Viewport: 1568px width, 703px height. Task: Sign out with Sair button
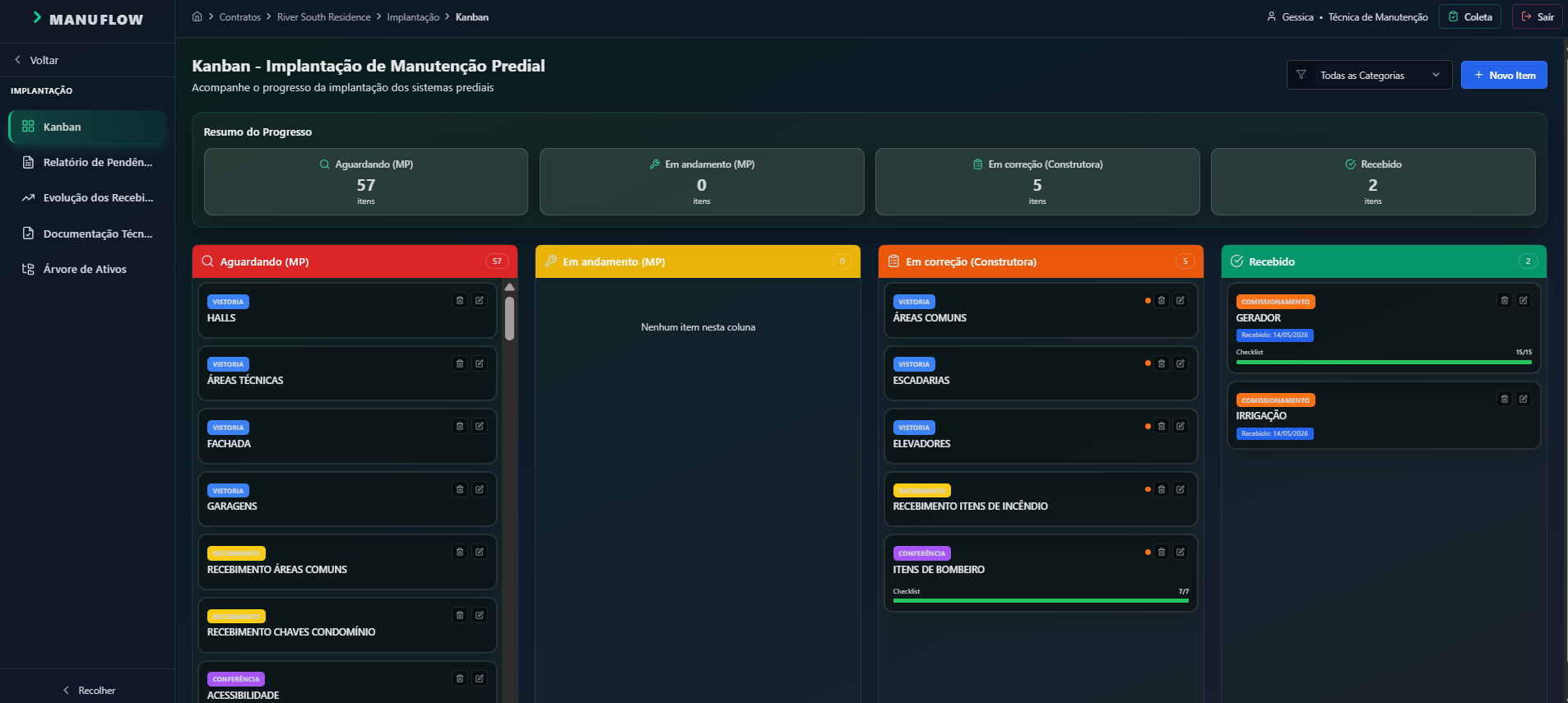pyautogui.click(x=1537, y=16)
